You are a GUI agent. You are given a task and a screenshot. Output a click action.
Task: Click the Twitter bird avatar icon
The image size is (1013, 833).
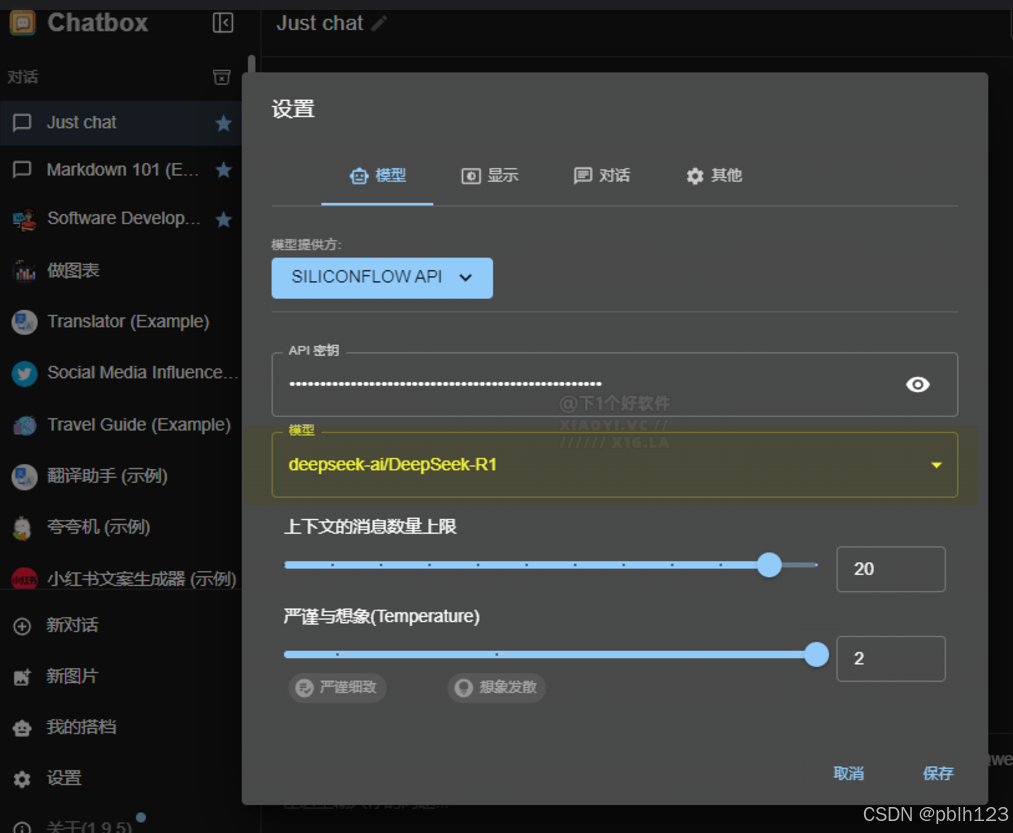click(25, 374)
